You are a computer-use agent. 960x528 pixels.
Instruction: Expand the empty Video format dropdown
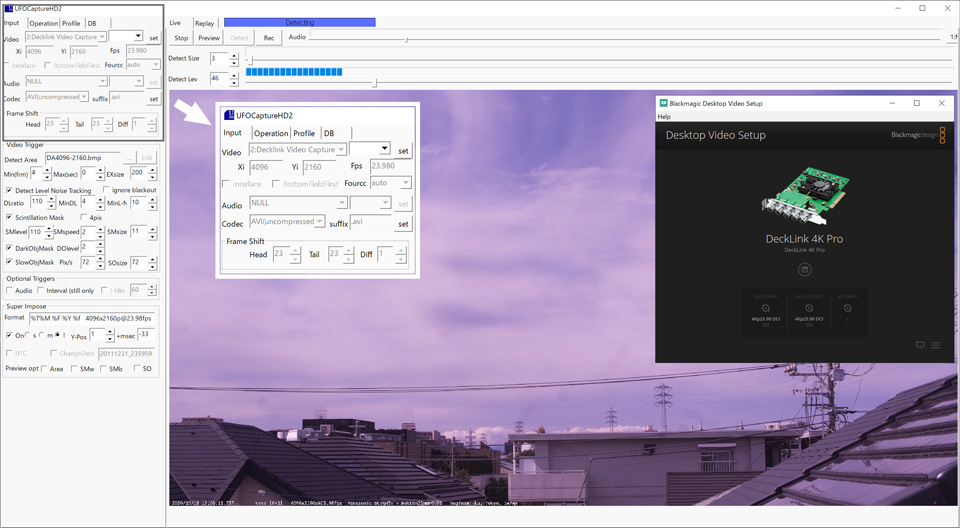(x=139, y=37)
